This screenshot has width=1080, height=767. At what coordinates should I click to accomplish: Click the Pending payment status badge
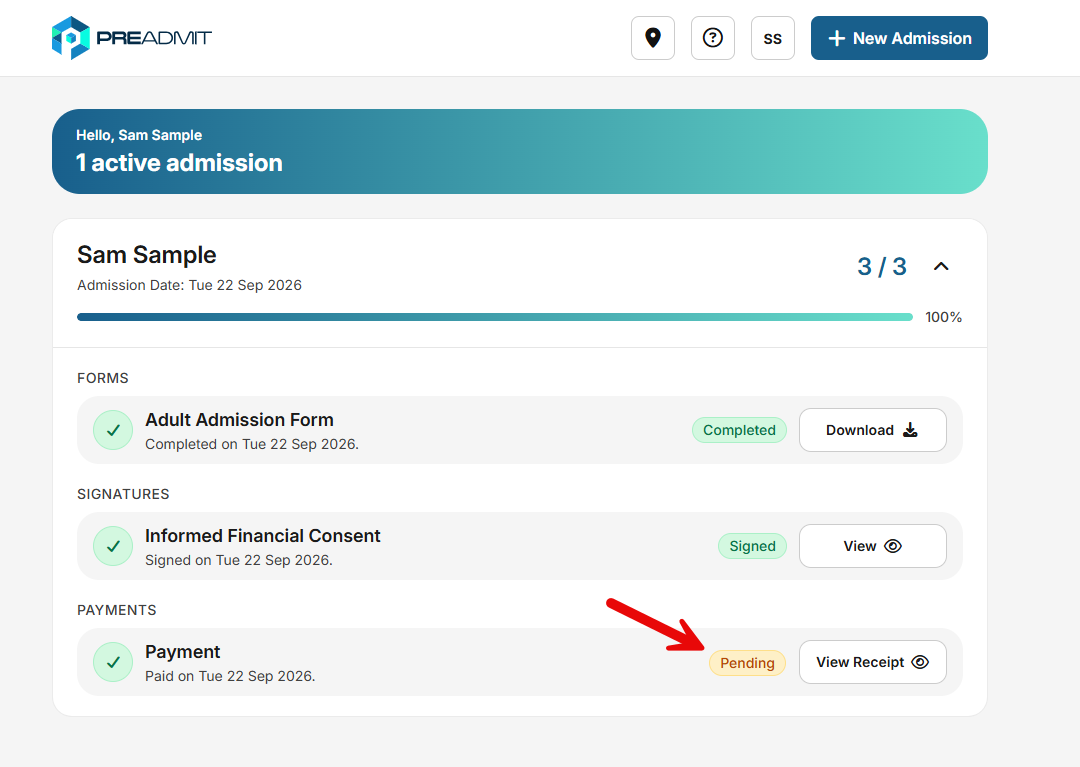[x=747, y=663]
